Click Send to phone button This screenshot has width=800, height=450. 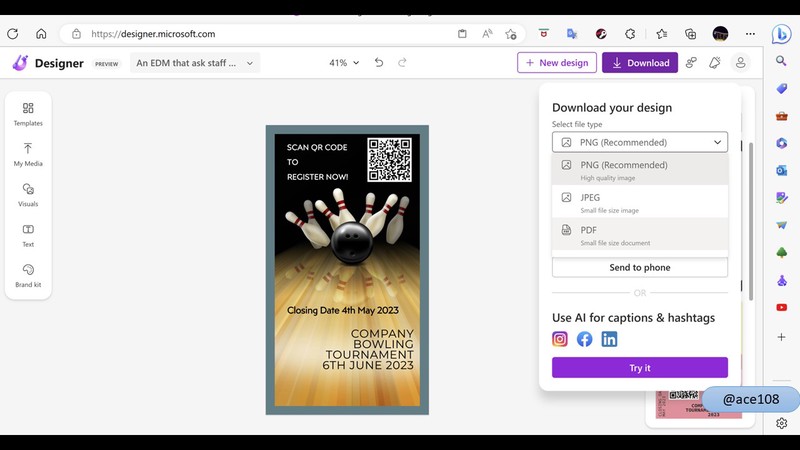tap(640, 267)
